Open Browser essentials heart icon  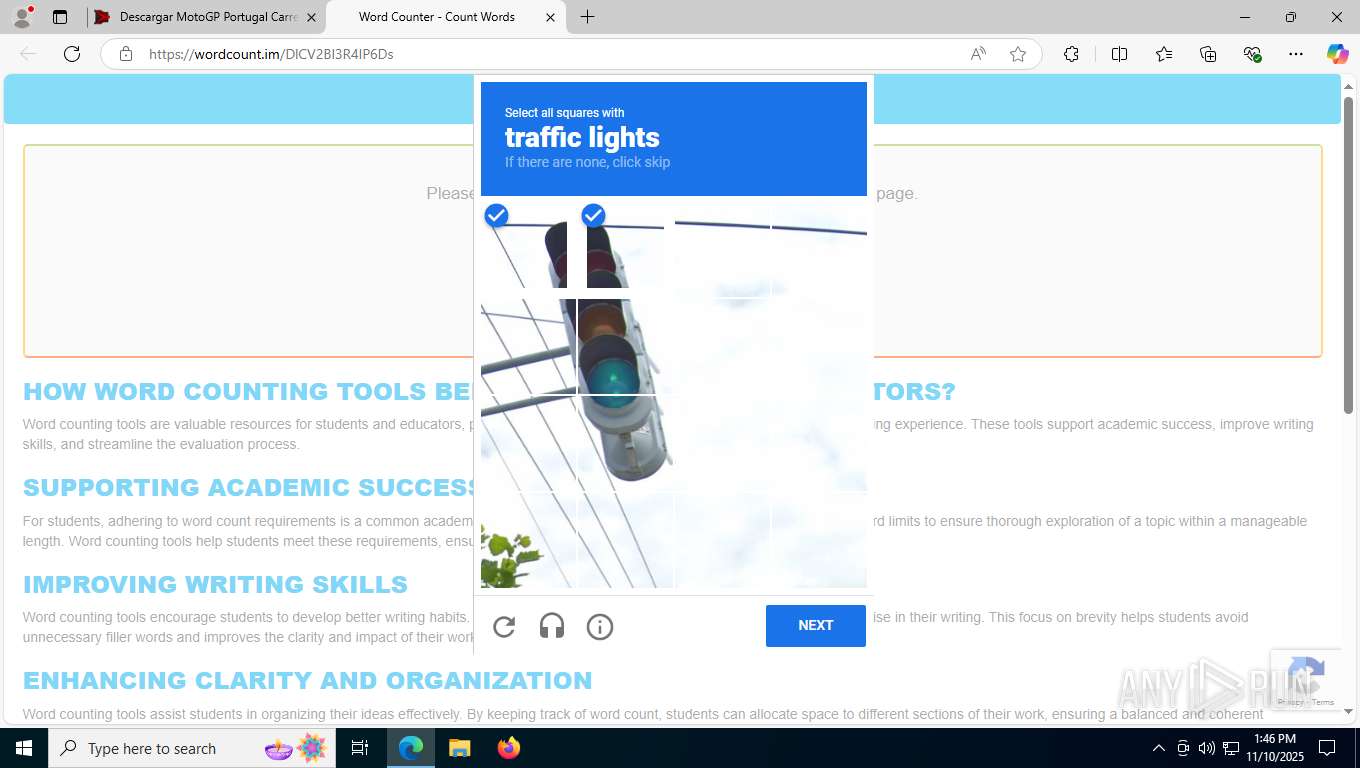[x=1252, y=54]
